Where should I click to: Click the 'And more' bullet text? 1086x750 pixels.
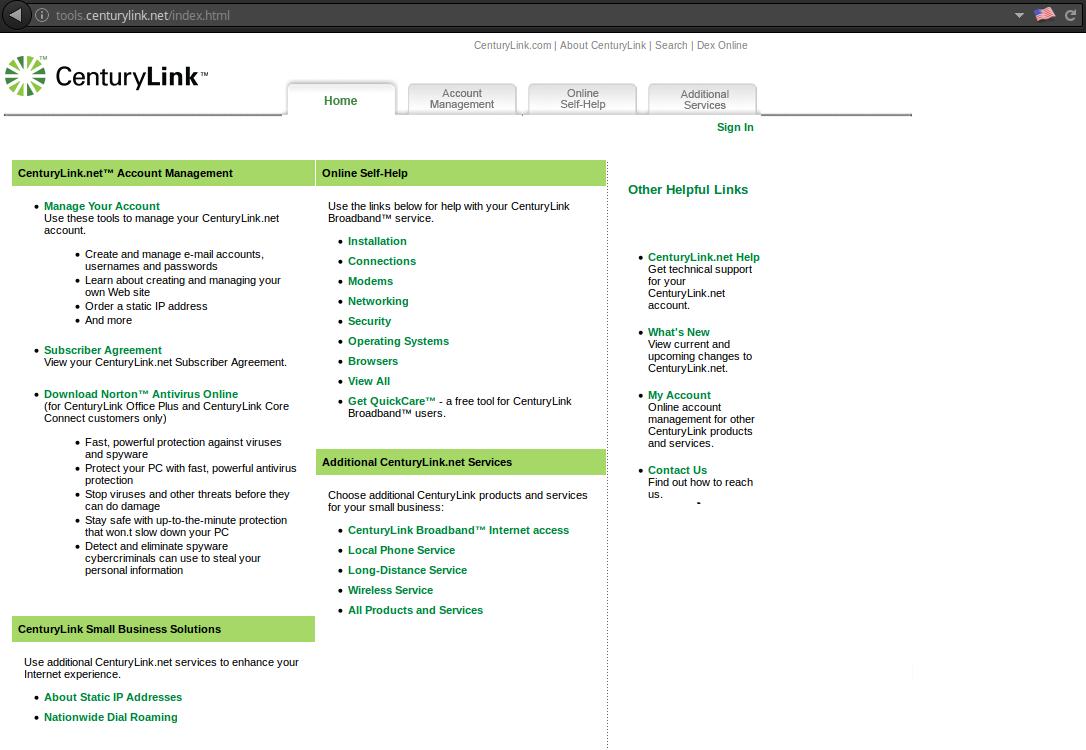tap(109, 320)
